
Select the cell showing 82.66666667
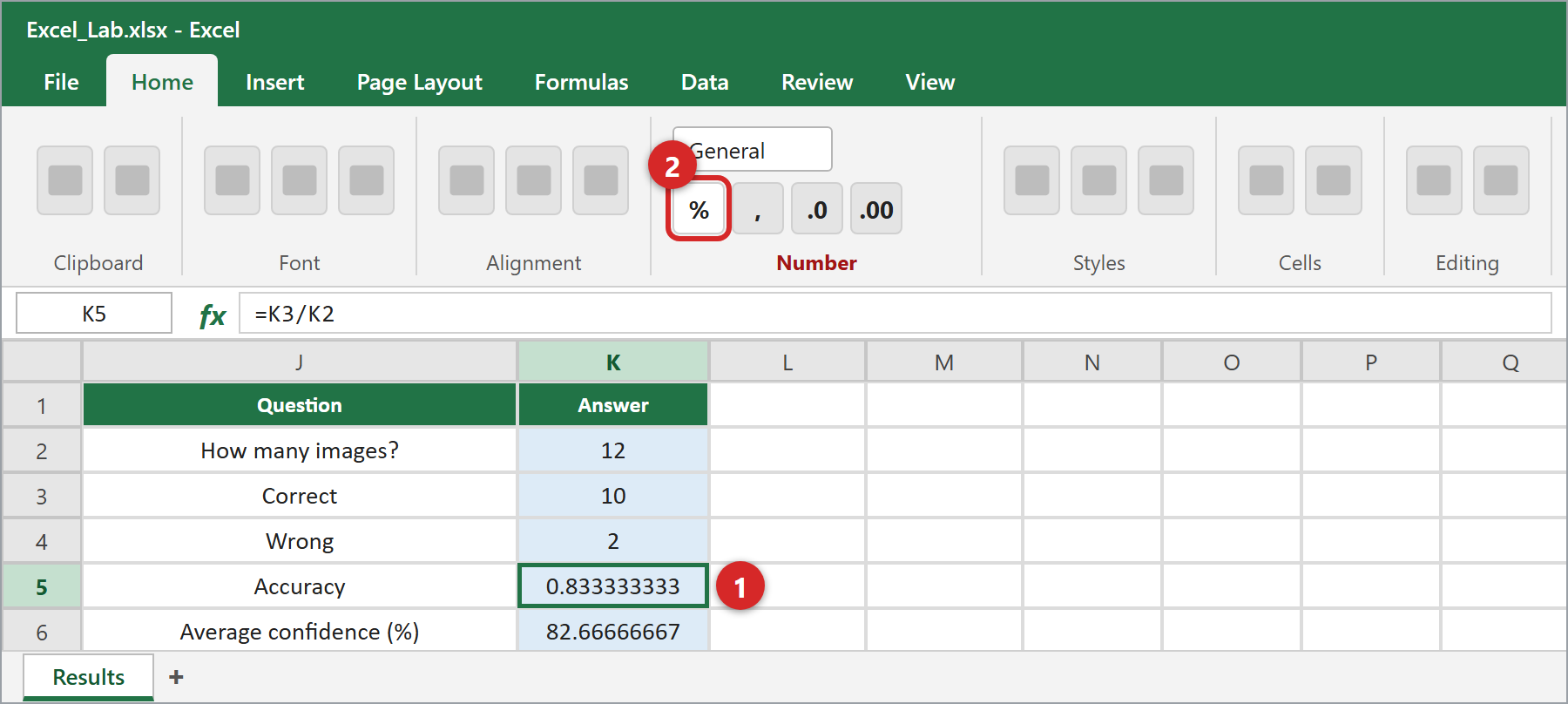point(613,630)
